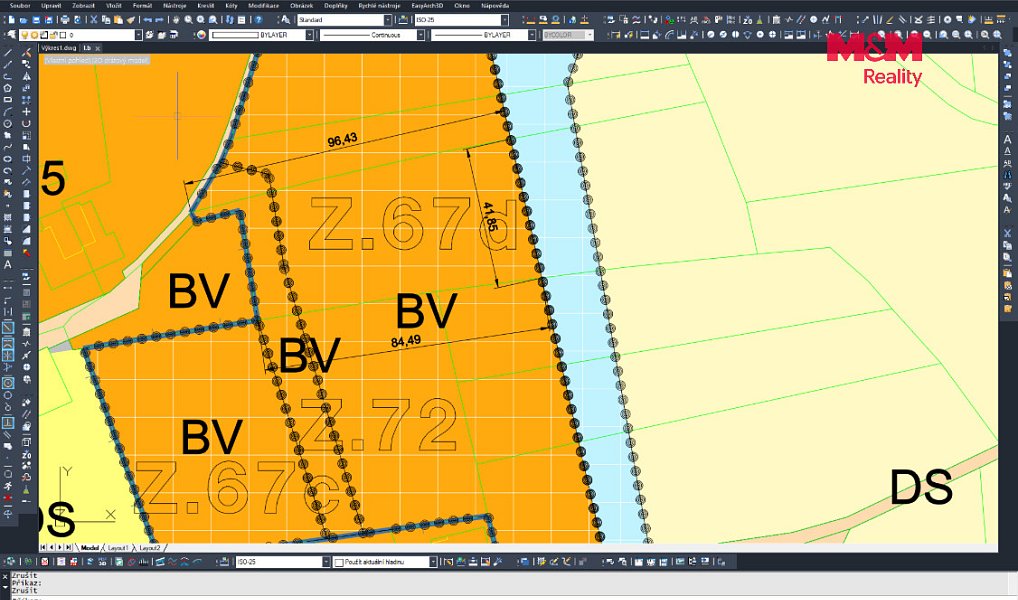1018x600 pixels.
Task: Open the Soubor menu
Action: [x=20, y=5]
